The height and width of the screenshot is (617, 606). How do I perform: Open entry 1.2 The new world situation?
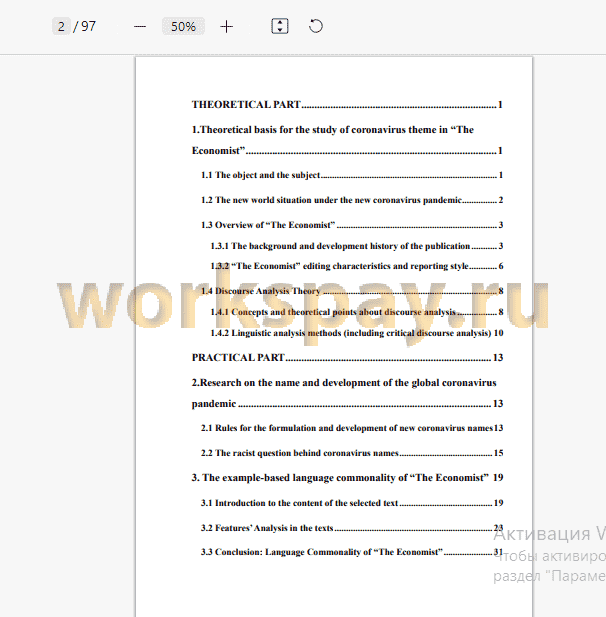[352, 200]
